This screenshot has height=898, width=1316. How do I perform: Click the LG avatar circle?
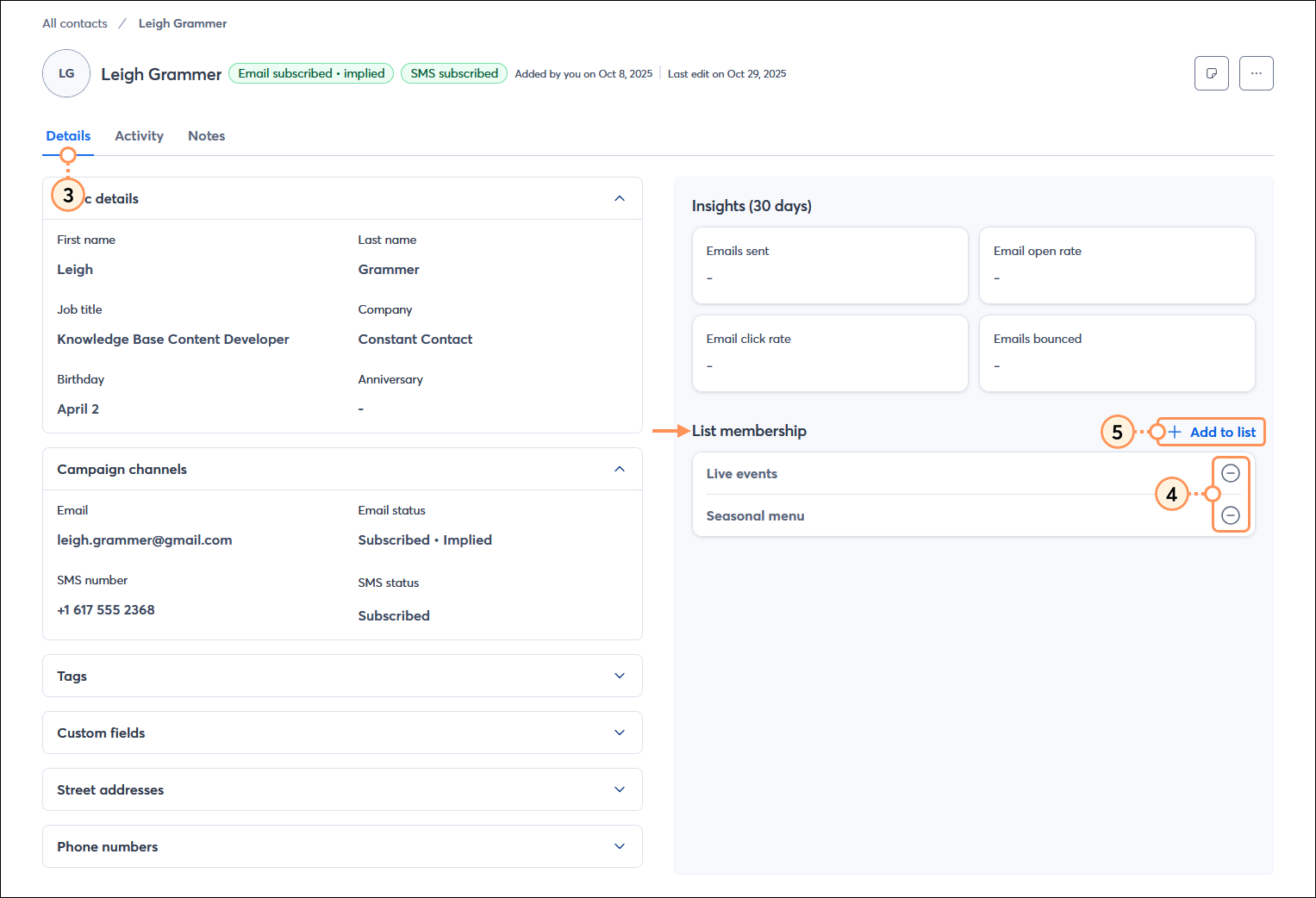click(x=66, y=73)
